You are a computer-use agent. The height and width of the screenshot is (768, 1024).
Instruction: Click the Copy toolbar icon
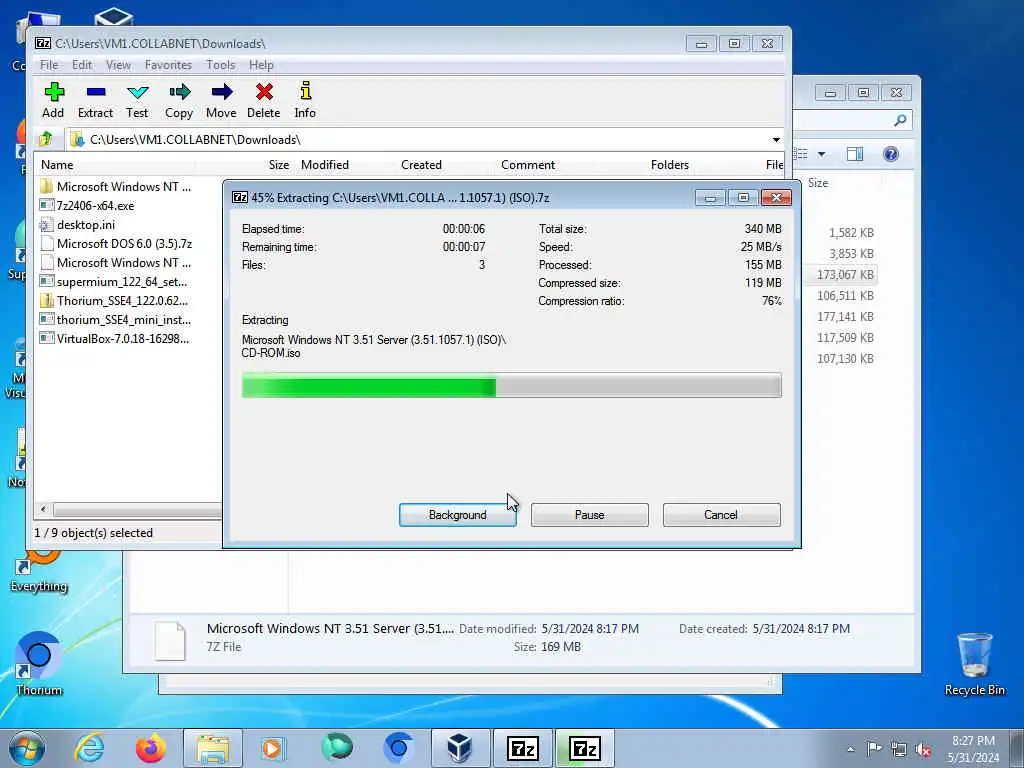coord(179,100)
